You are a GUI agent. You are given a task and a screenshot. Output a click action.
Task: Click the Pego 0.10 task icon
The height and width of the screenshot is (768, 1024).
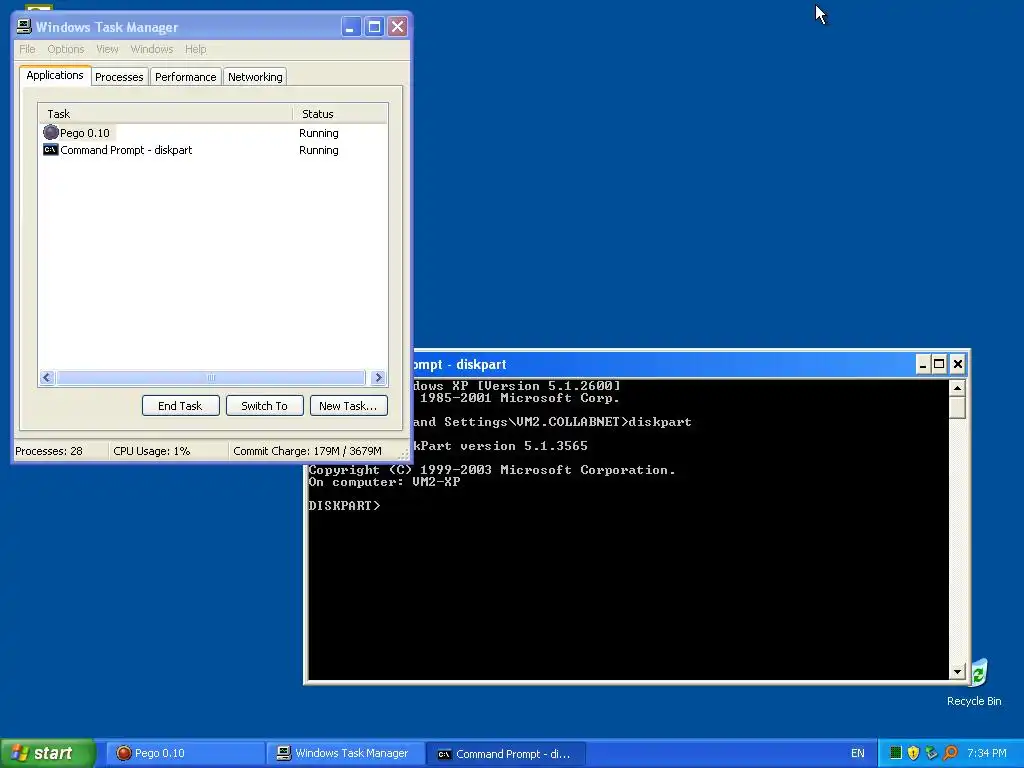pyautogui.click(x=51, y=133)
